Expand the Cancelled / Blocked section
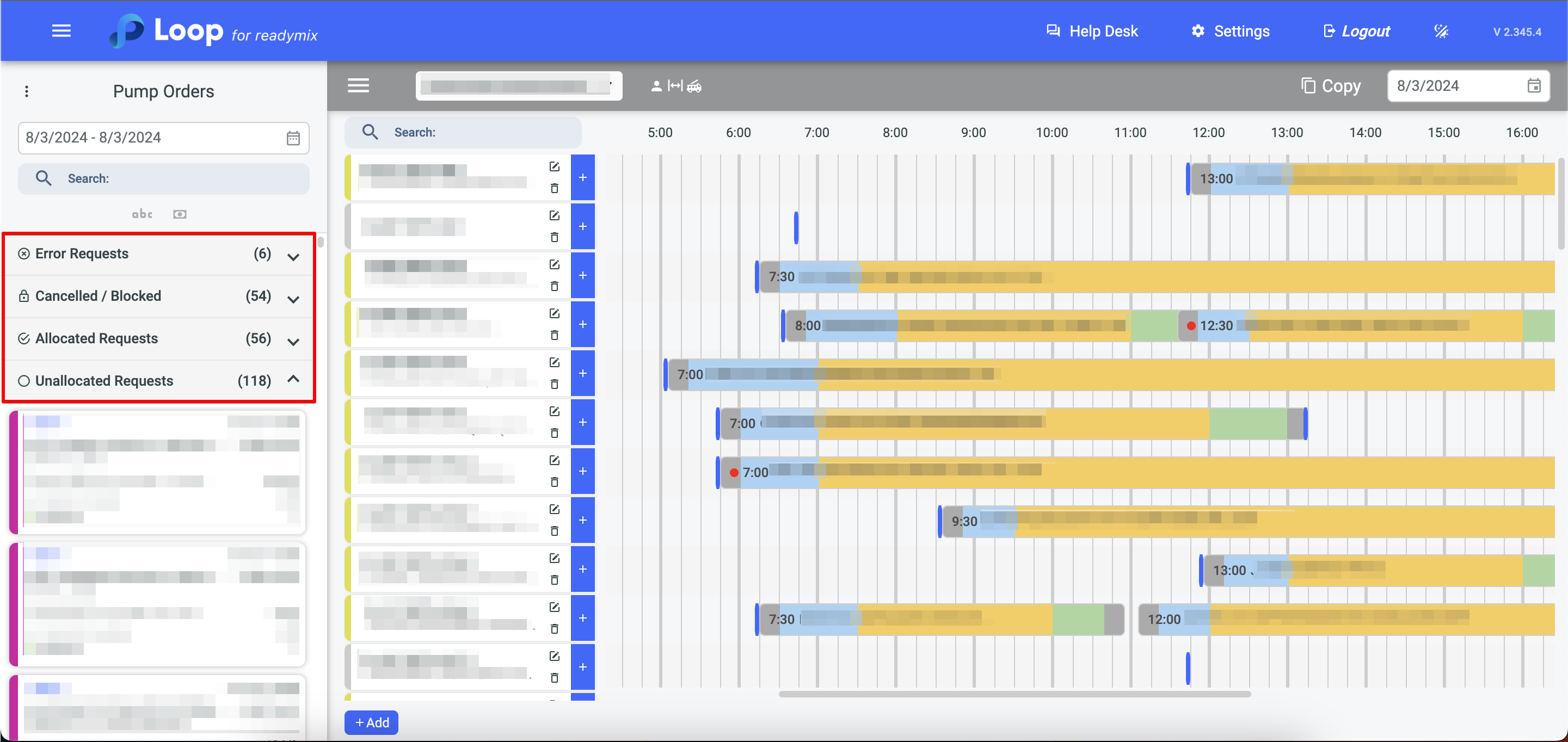The width and height of the screenshot is (1568, 742). pyautogui.click(x=293, y=299)
